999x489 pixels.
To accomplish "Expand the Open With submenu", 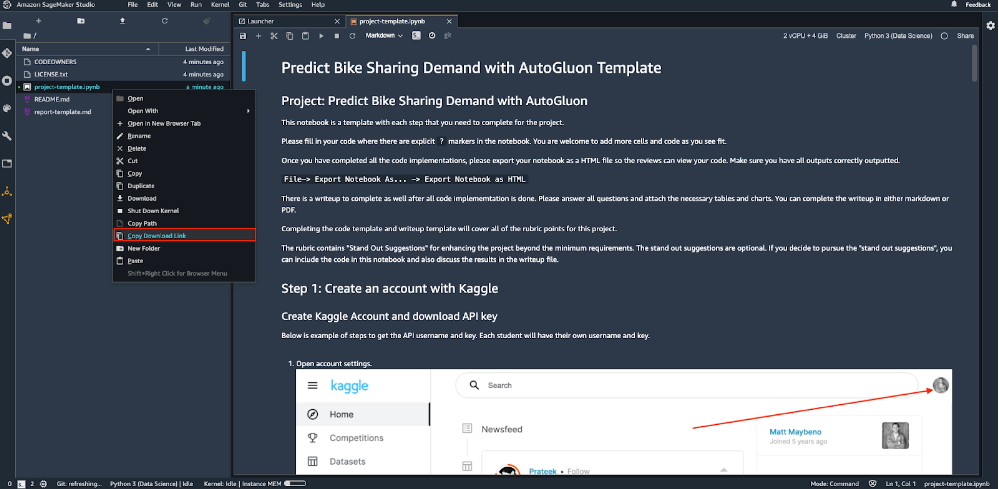I will point(184,111).
